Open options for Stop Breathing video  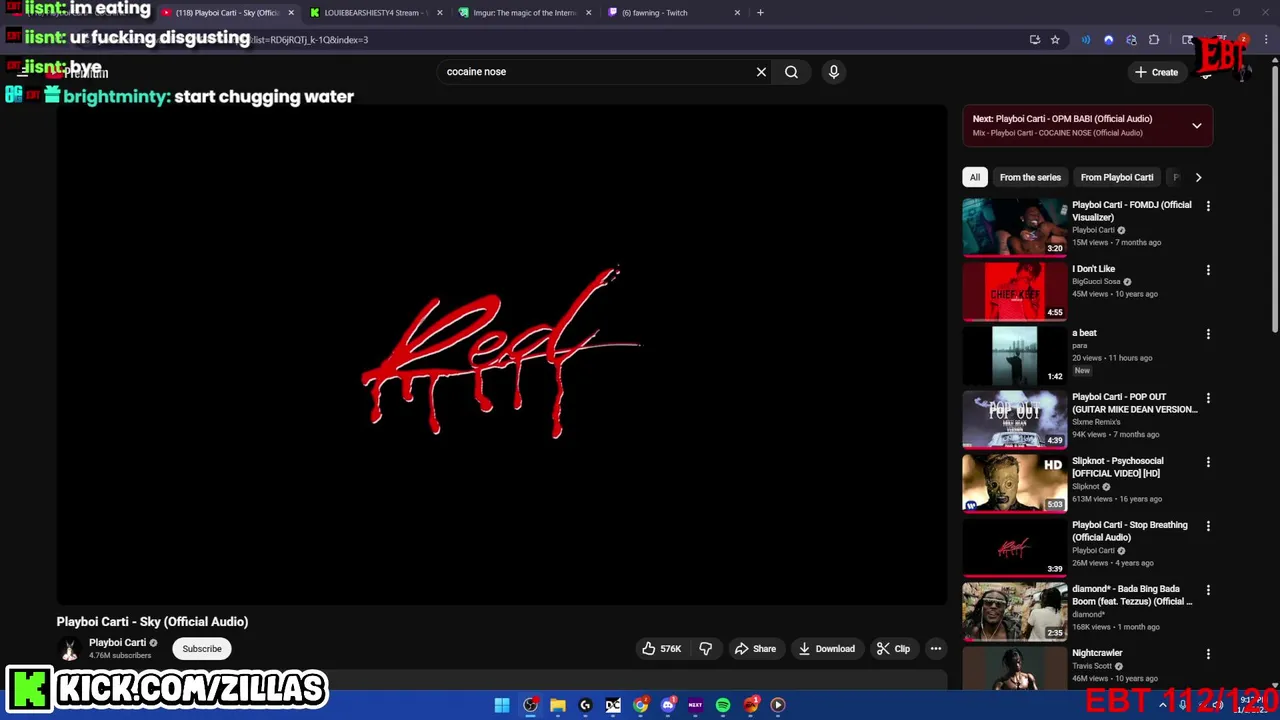point(1208,526)
